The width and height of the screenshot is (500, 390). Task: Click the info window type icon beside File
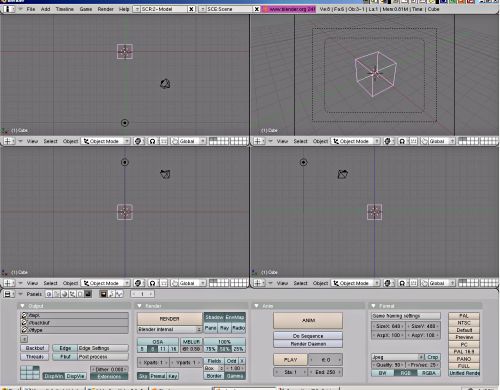9,9
